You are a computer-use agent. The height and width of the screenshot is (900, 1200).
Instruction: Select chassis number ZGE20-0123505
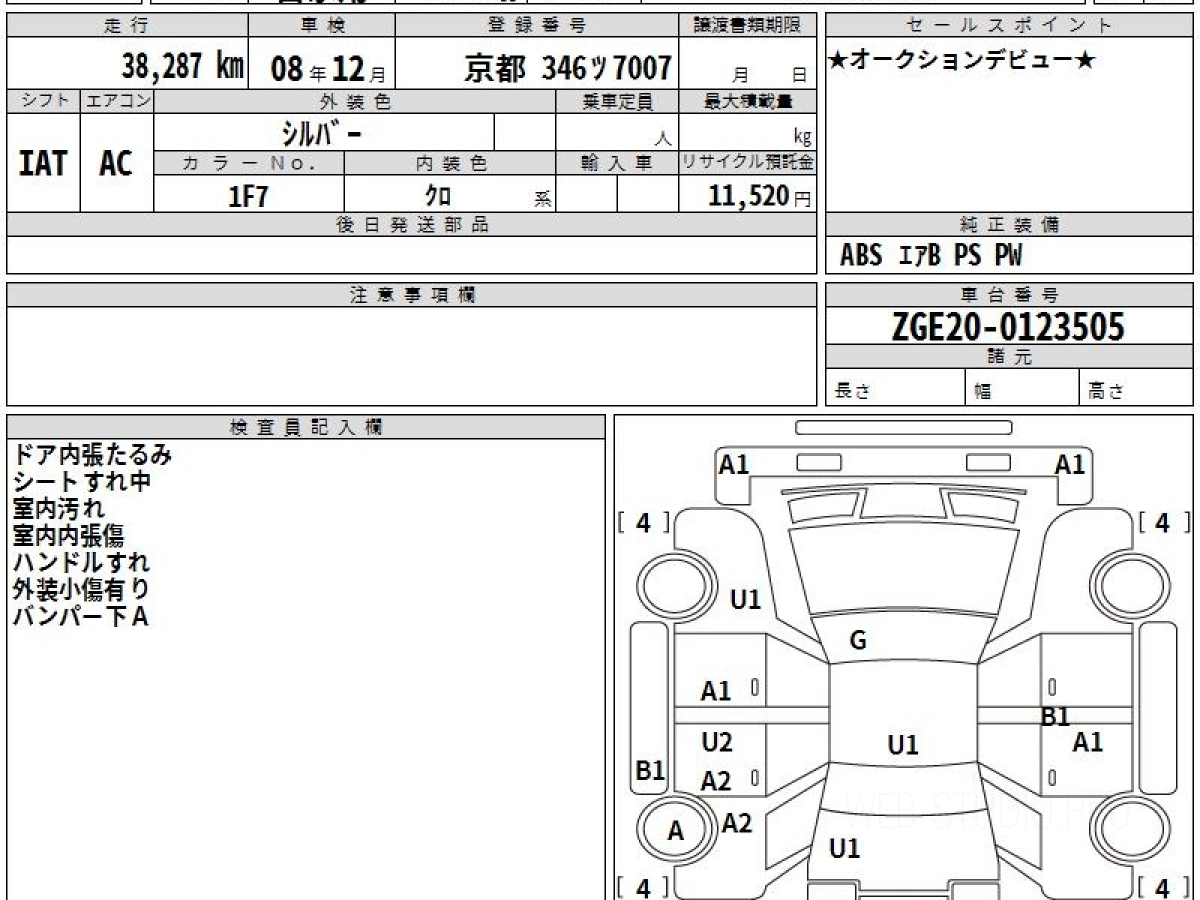click(x=1008, y=326)
